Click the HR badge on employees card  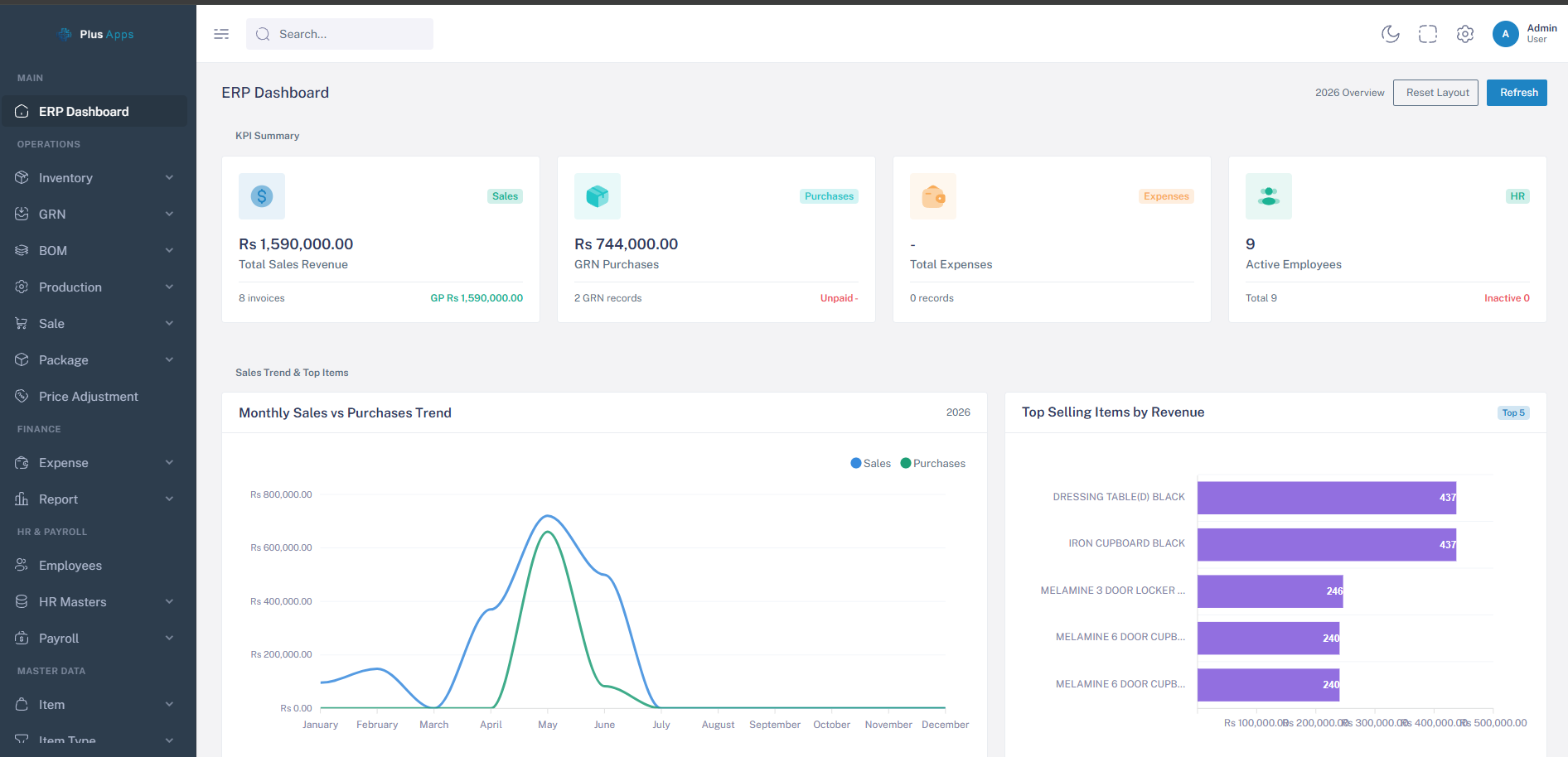click(x=1517, y=196)
